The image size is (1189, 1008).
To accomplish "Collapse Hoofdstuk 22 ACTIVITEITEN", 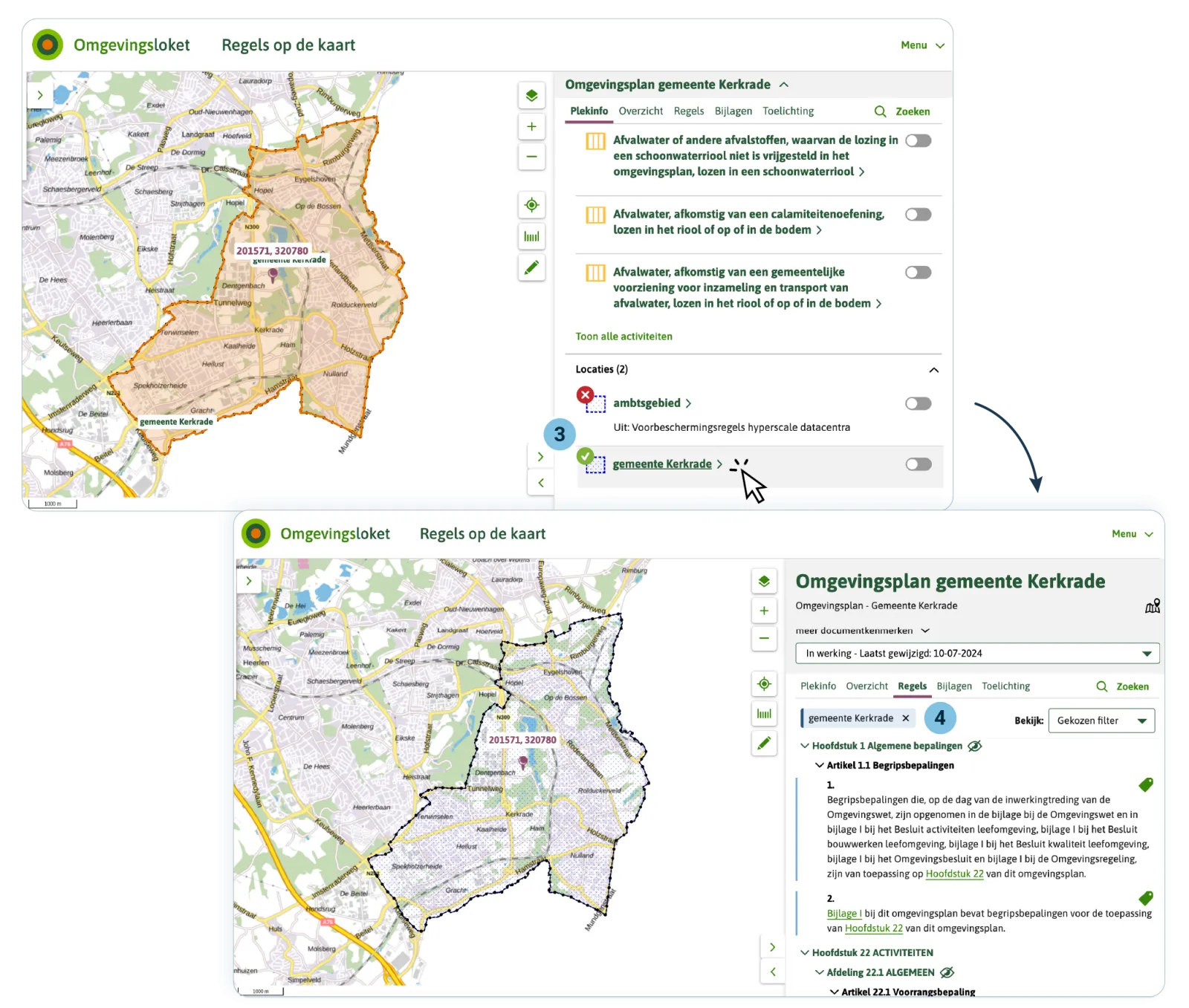I will coord(805,952).
